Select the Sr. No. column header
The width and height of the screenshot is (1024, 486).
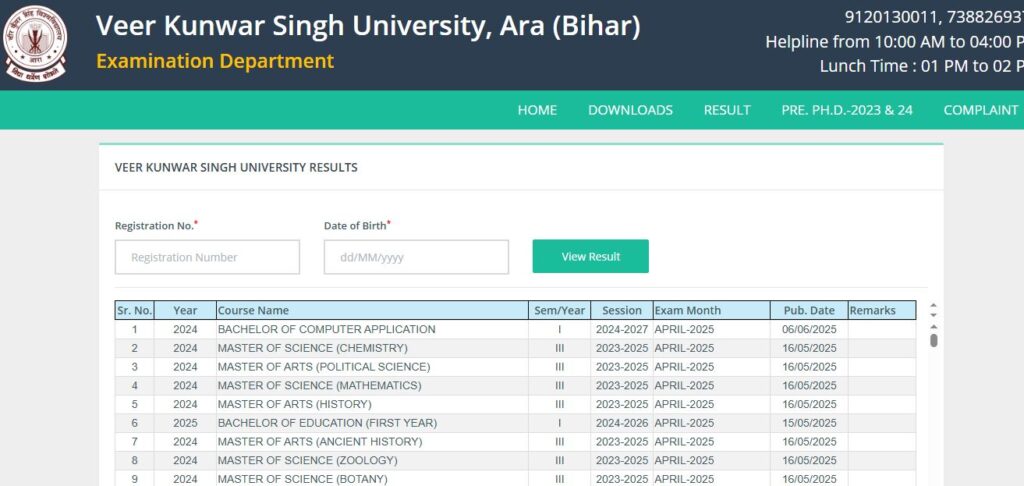[x=135, y=310]
